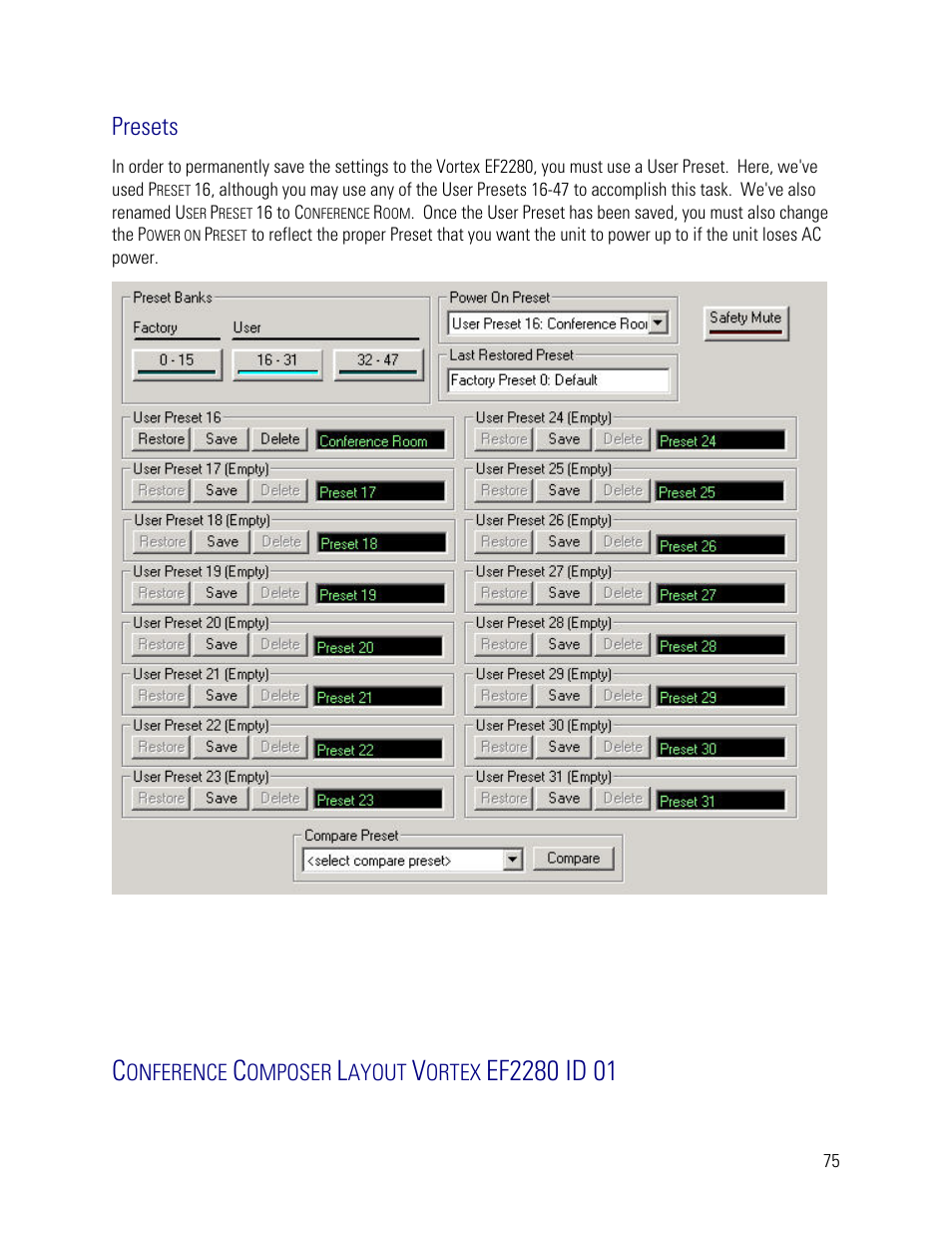Click grayed Restore for User Preset 31
The width and height of the screenshot is (952, 1233).
(x=504, y=799)
